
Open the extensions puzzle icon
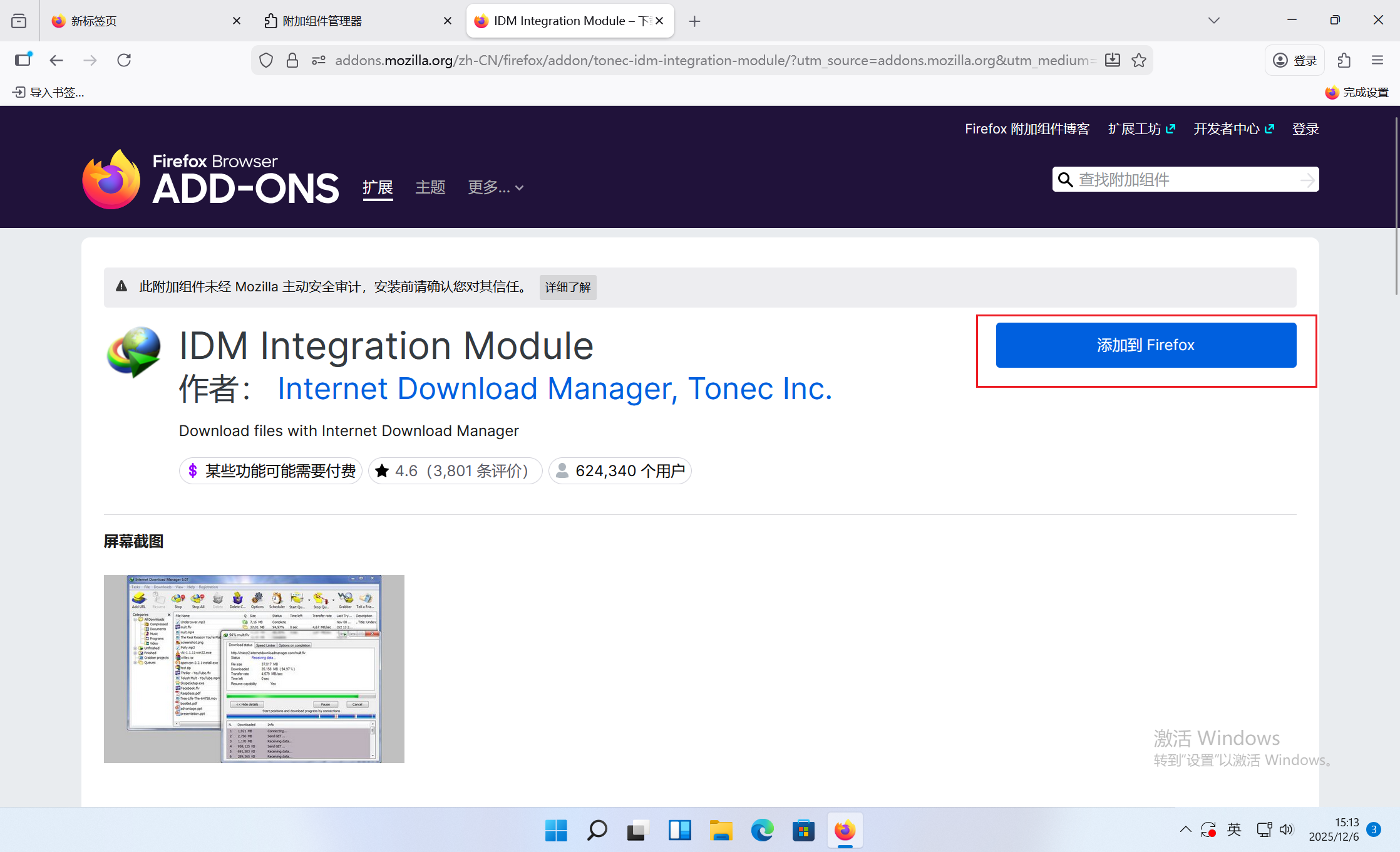point(1344,60)
